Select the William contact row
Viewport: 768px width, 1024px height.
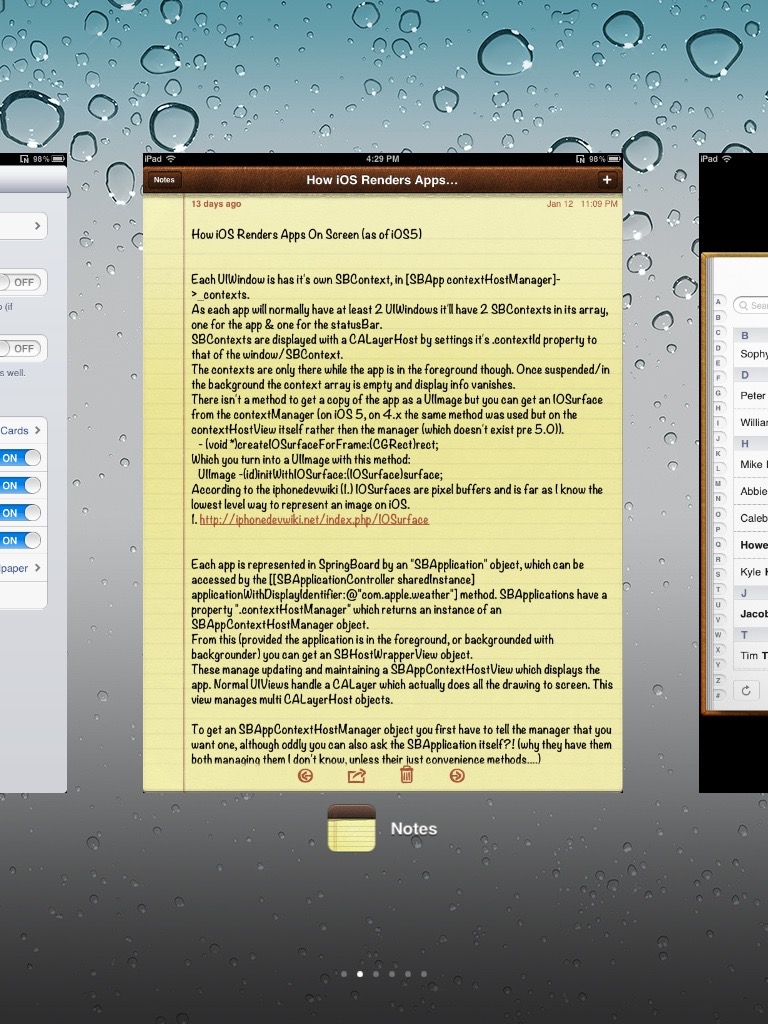pos(750,422)
